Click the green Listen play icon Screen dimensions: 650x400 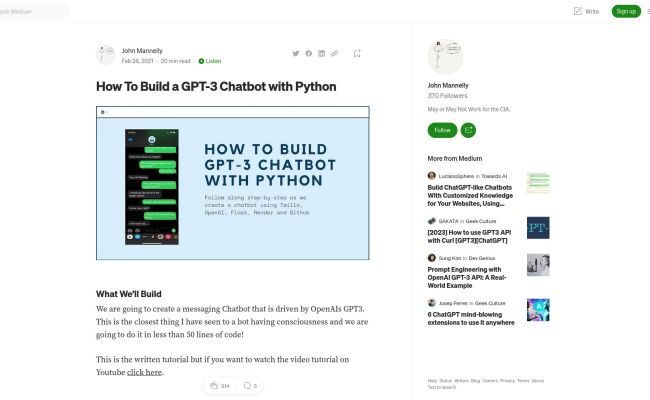coord(201,61)
